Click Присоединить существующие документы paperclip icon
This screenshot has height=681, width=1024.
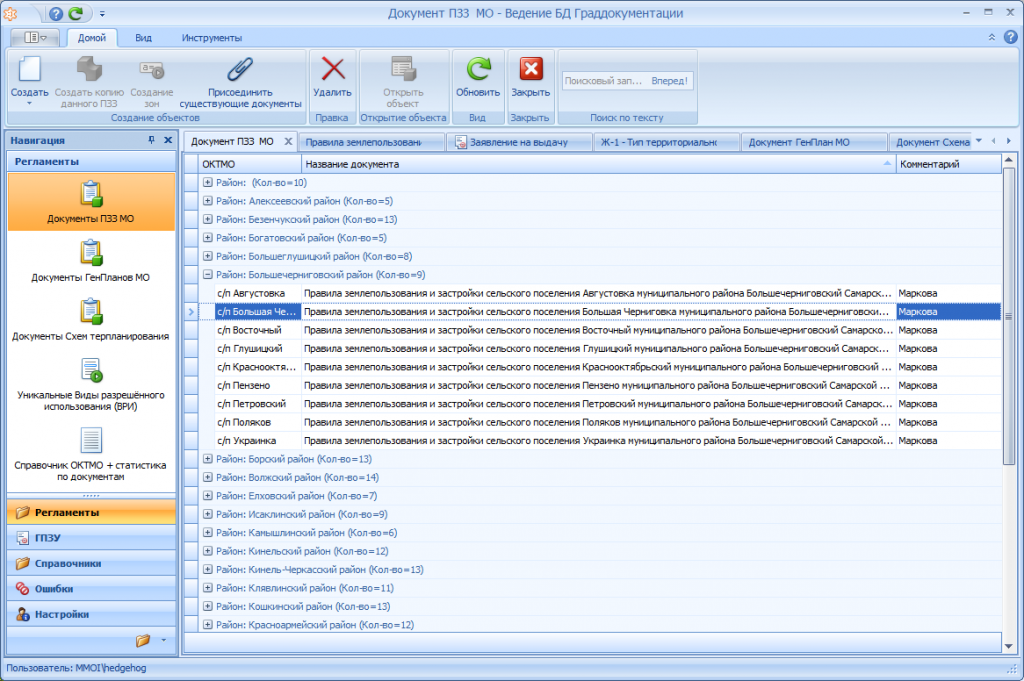coord(240,69)
